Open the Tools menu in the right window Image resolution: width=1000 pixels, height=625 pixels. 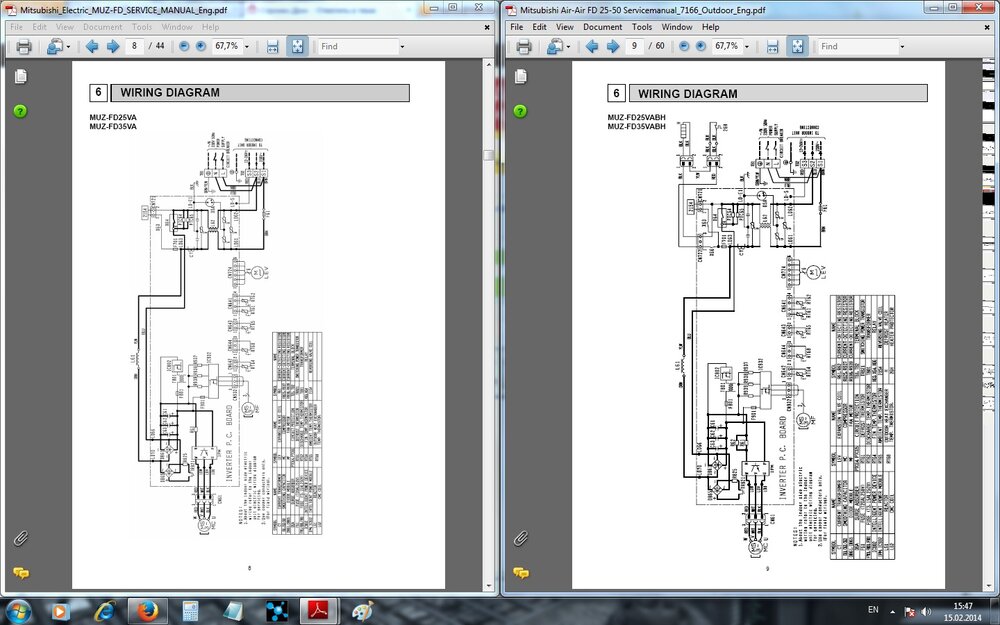(x=642, y=27)
